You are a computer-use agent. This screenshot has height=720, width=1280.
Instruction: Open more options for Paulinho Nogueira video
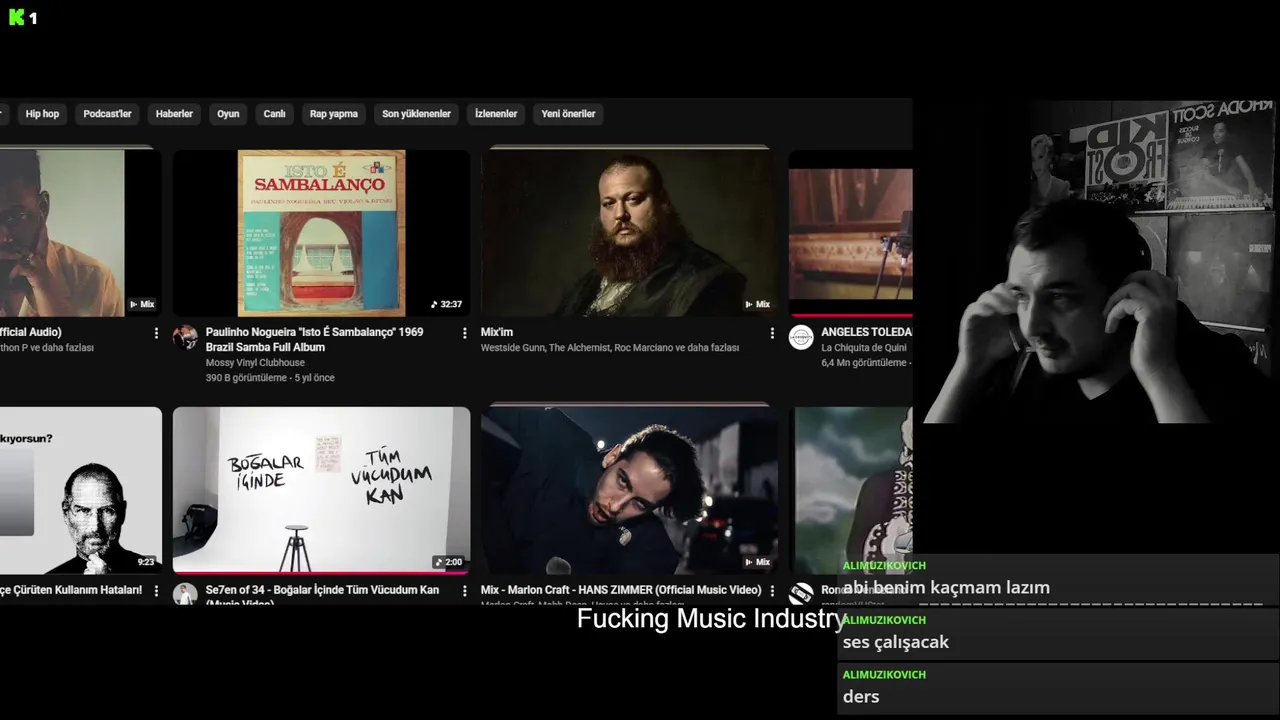[464, 333]
